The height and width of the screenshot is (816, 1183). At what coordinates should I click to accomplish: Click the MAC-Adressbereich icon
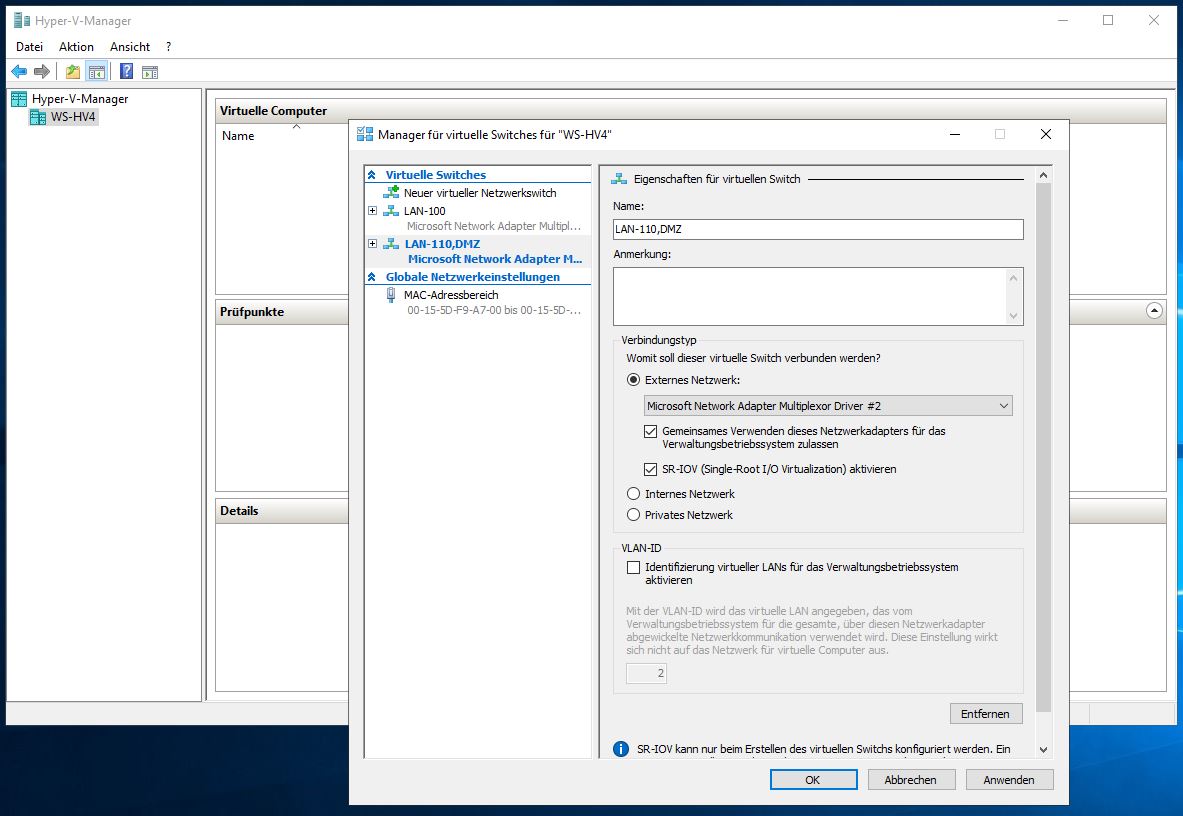390,295
